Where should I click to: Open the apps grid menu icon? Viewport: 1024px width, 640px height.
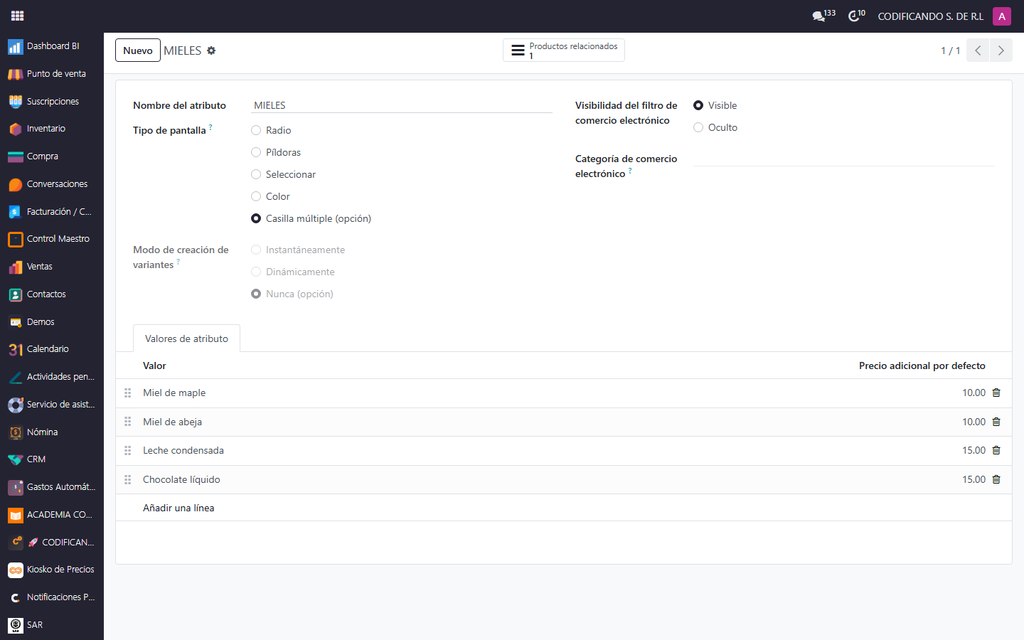pos(18,16)
